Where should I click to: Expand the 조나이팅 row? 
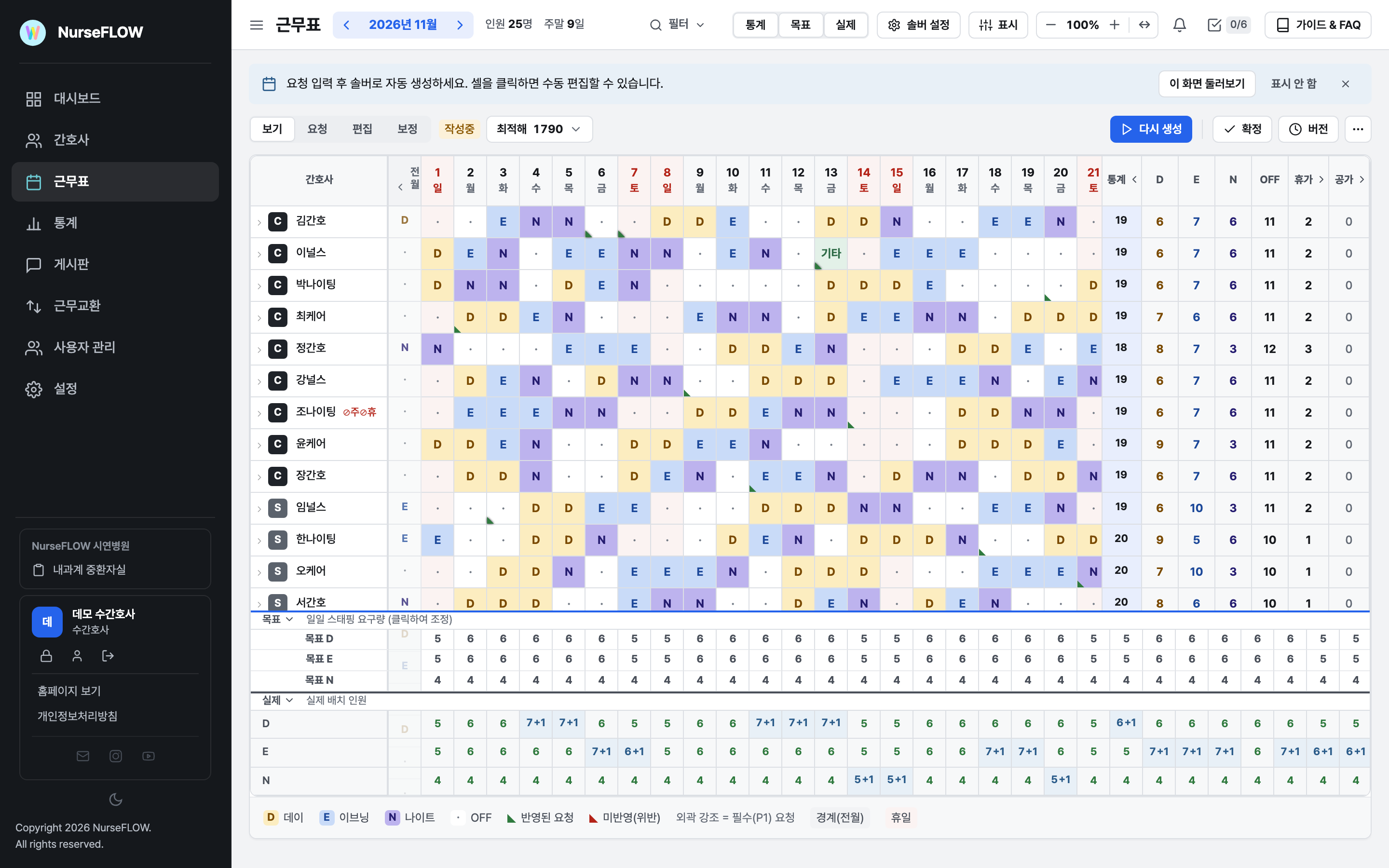(259, 413)
